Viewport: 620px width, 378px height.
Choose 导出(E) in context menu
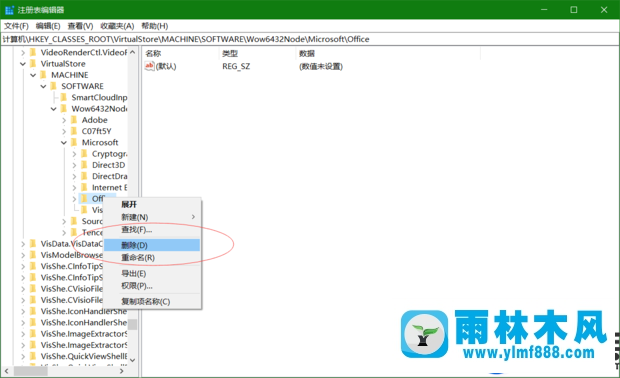click(x=153, y=274)
